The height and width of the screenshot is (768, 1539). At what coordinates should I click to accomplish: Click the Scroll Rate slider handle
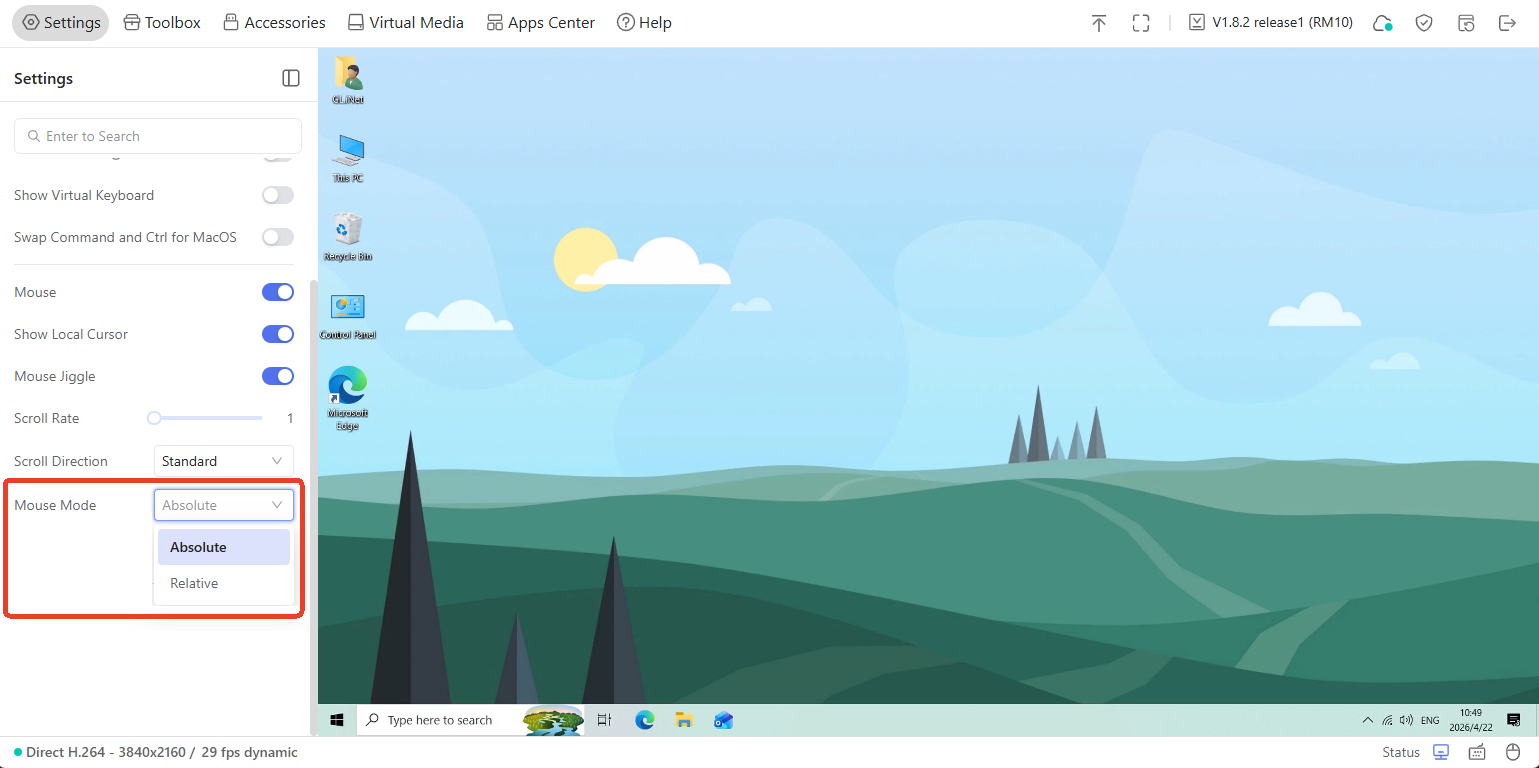154,418
